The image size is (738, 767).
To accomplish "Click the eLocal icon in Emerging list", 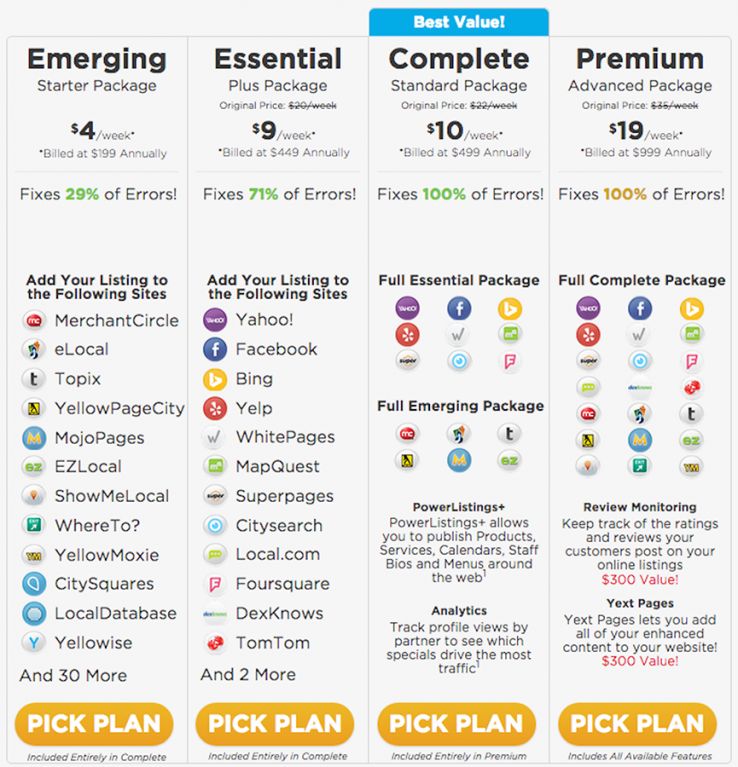I will (34, 350).
